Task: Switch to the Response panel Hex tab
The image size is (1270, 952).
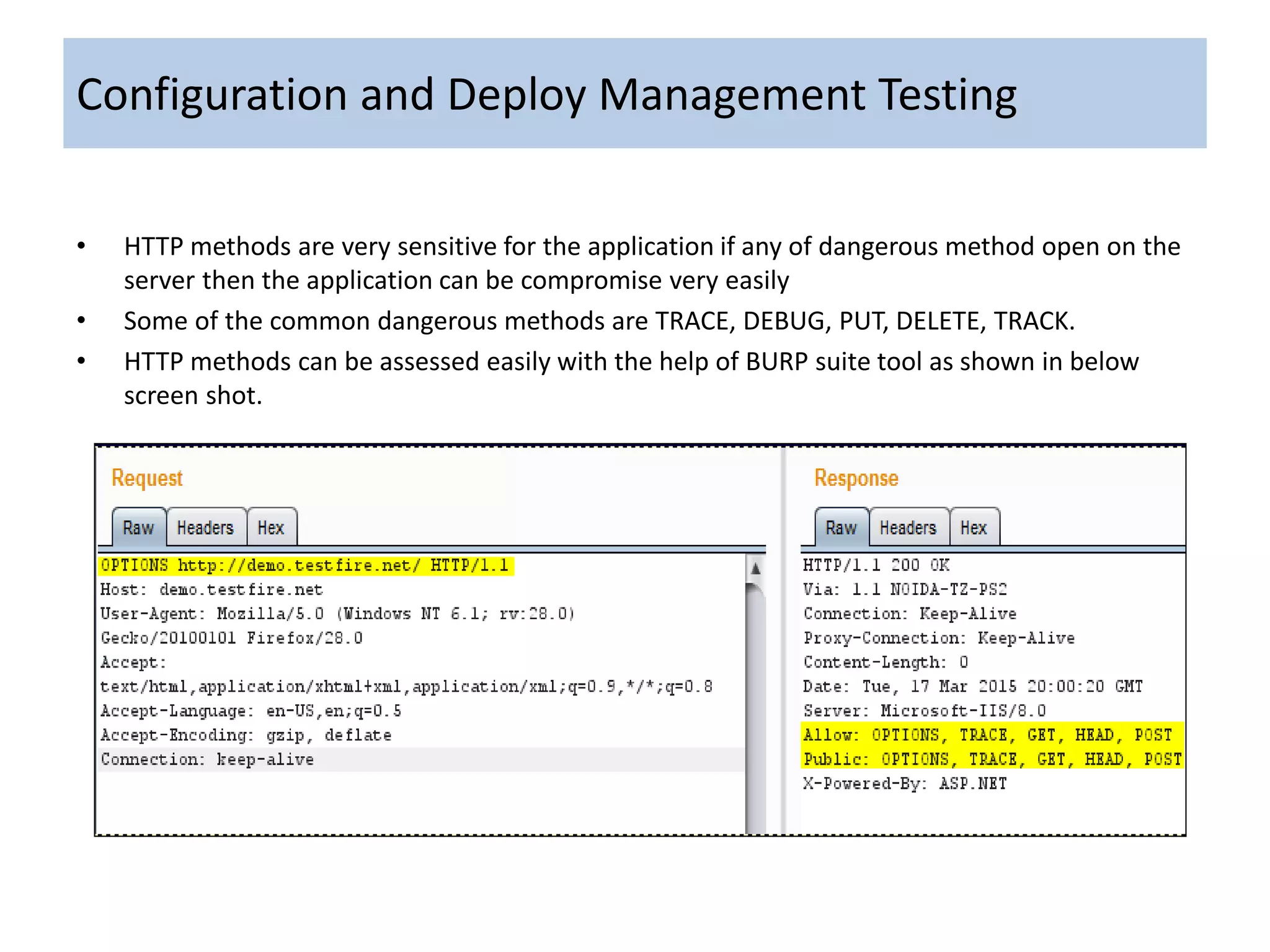Action: [x=974, y=527]
